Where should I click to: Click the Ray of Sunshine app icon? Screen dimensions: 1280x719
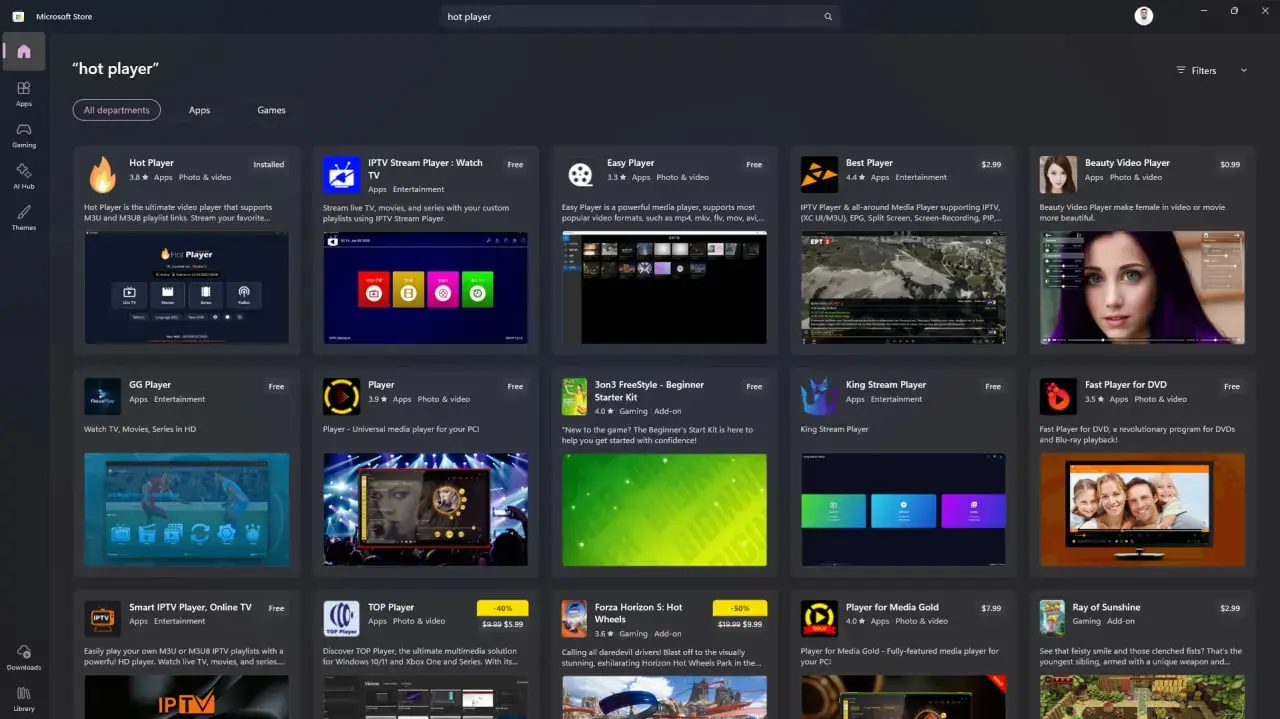coord(1052,618)
